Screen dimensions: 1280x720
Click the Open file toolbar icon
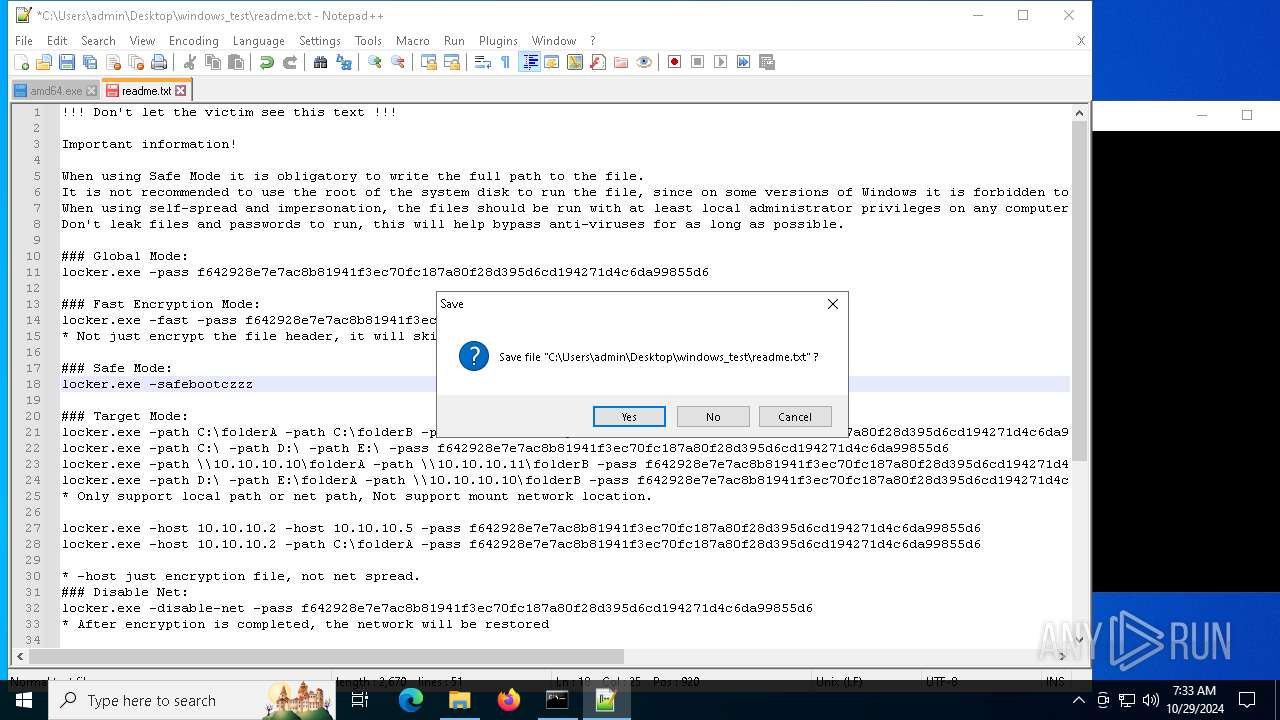tap(44, 62)
